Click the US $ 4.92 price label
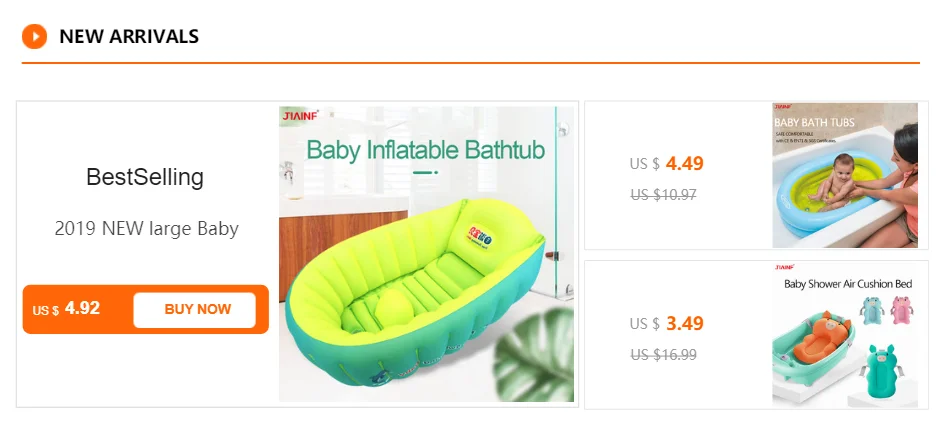943x423 pixels. [67, 309]
